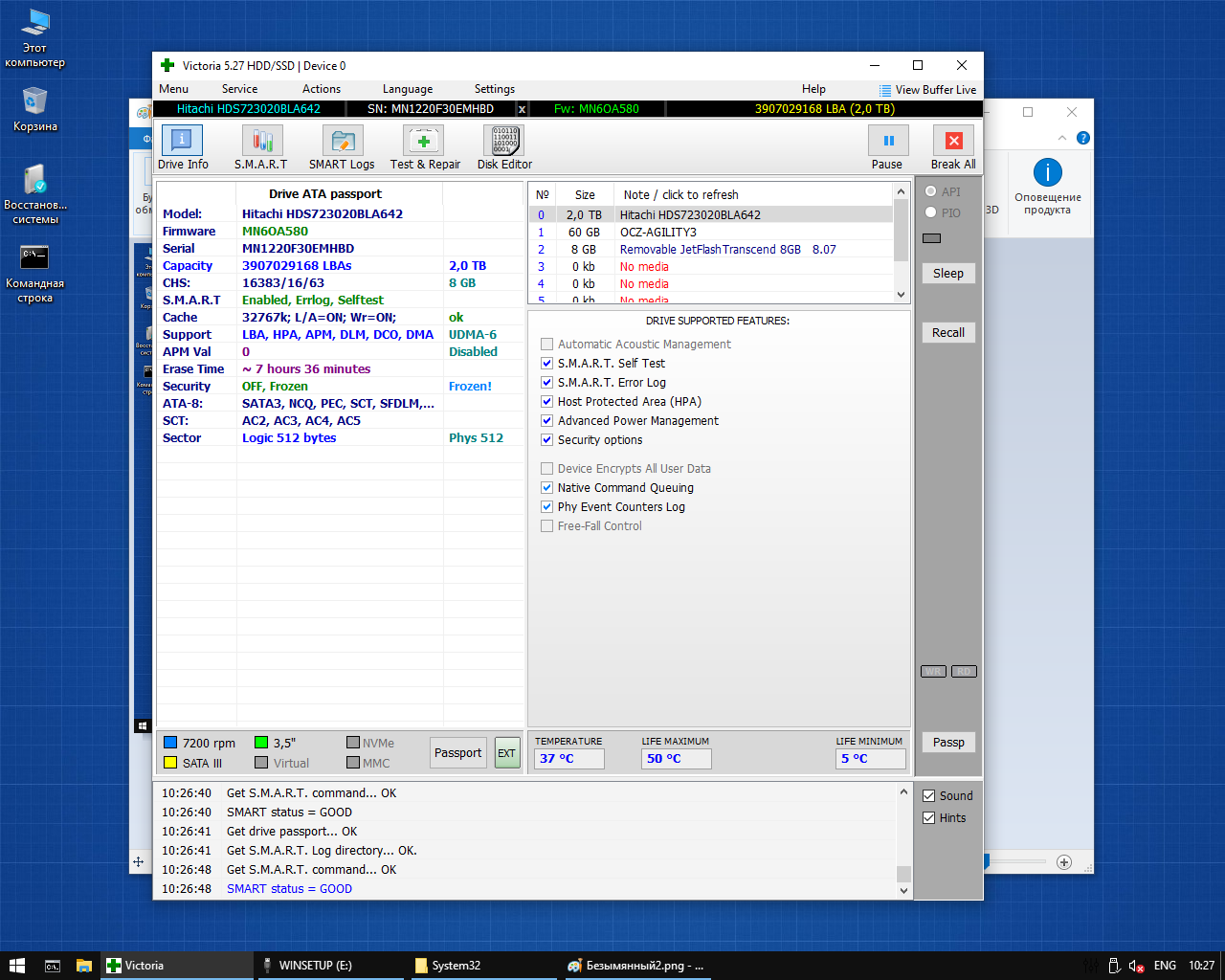Toggle Host Protected Area (HPA) checkbox
Viewport: 1225px width, 980px height.
(547, 401)
